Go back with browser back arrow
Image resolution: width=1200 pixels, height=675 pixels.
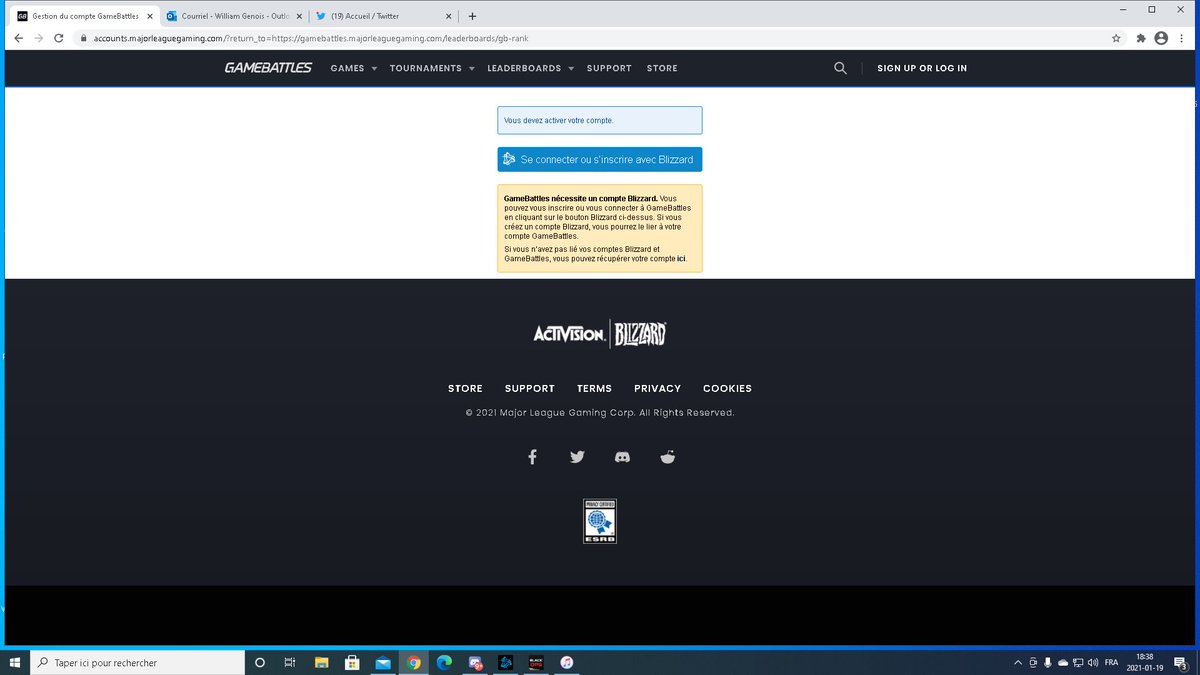18,38
